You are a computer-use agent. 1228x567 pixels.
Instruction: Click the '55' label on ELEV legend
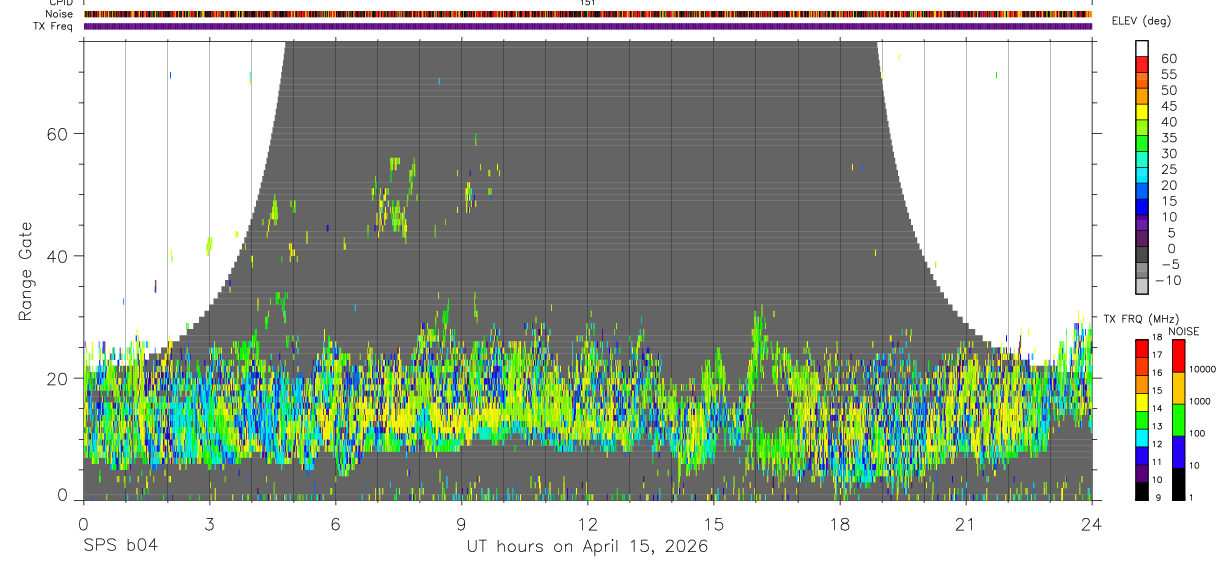[1168, 75]
